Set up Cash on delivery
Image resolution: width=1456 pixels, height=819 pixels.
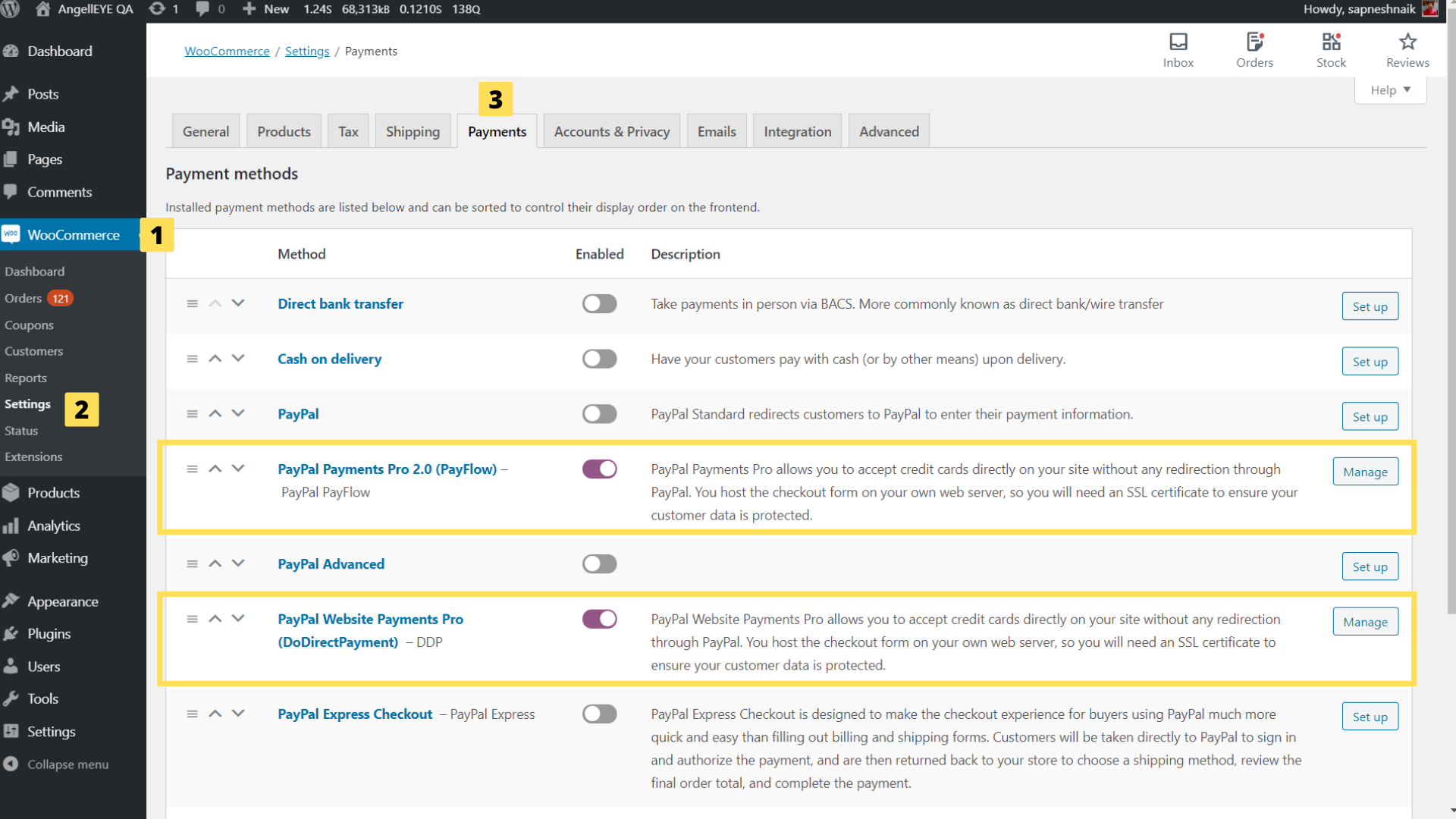tap(1370, 362)
